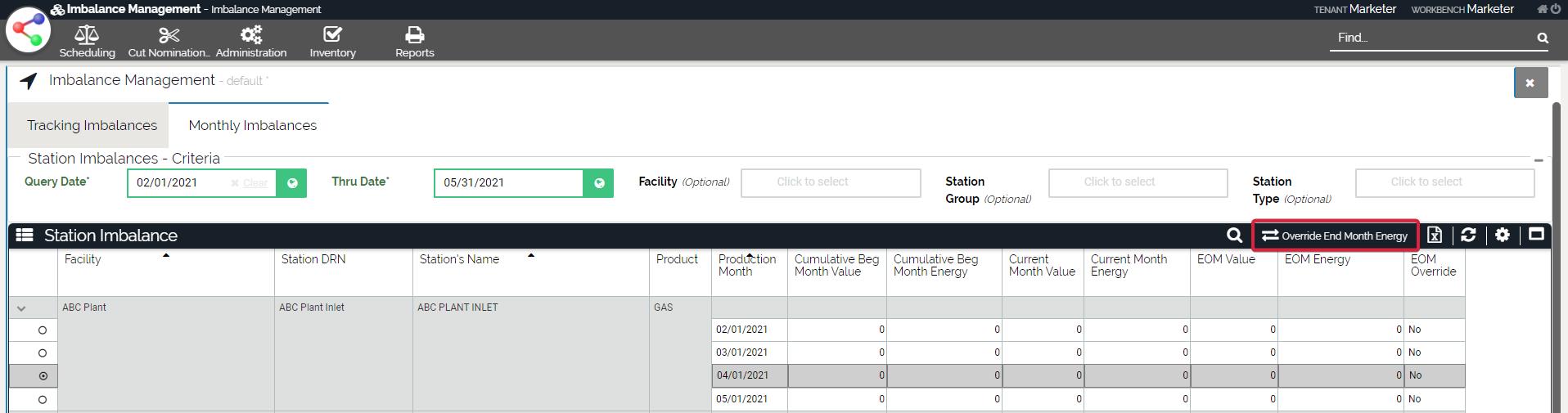
Task: Open the Facility selection dropdown
Action: tap(831, 182)
